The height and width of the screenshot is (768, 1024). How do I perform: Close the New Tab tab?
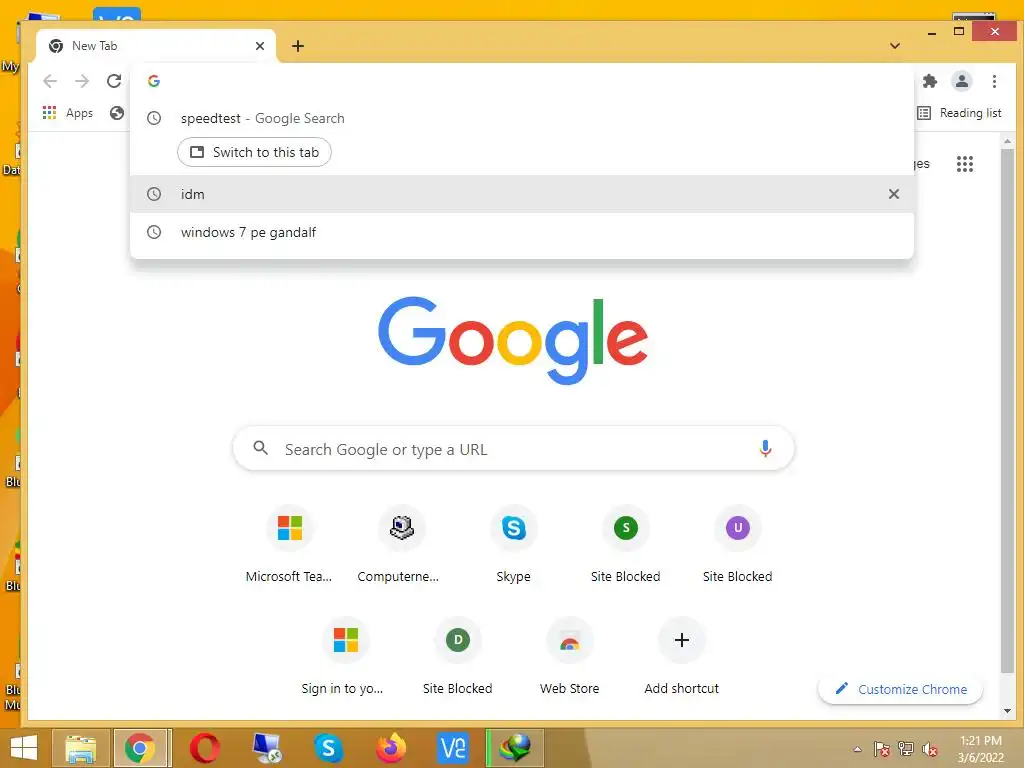click(x=260, y=46)
